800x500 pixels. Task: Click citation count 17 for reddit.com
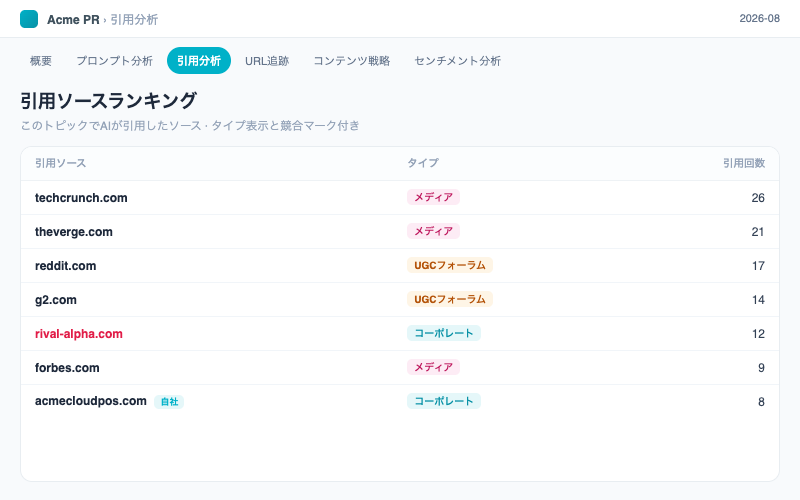tap(758, 266)
